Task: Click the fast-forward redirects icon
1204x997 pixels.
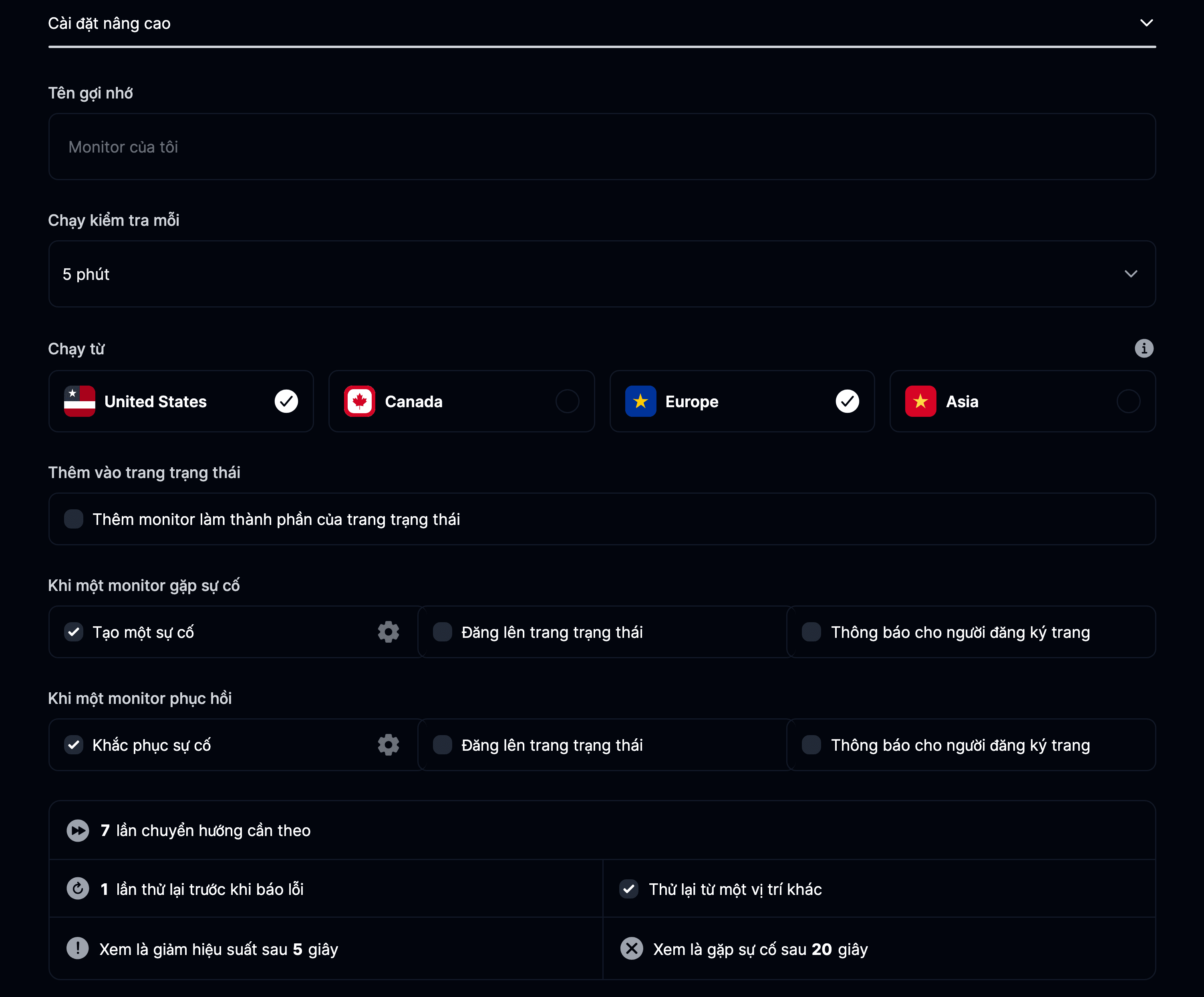Action: coord(77,830)
